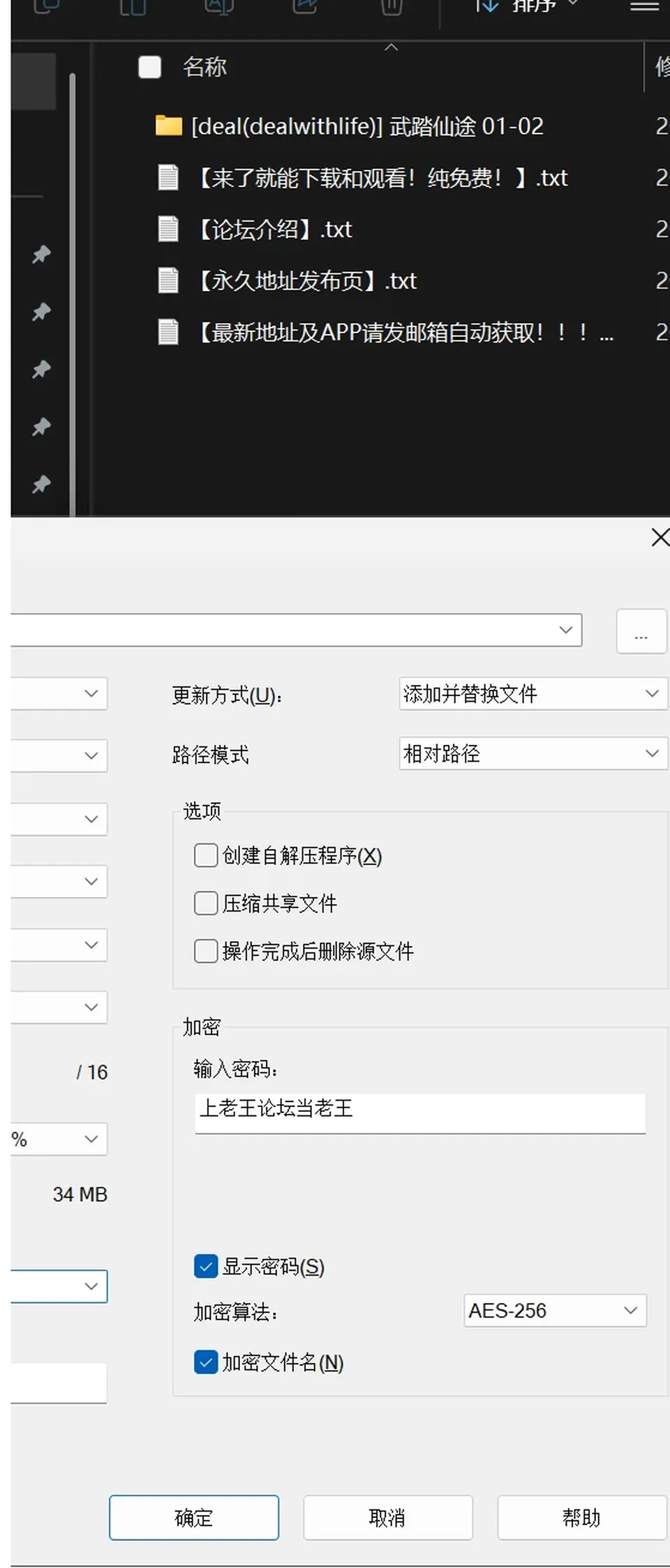Click the trash delete icon in top toolbar
This screenshot has height=1568, width=670.
coord(392,6)
